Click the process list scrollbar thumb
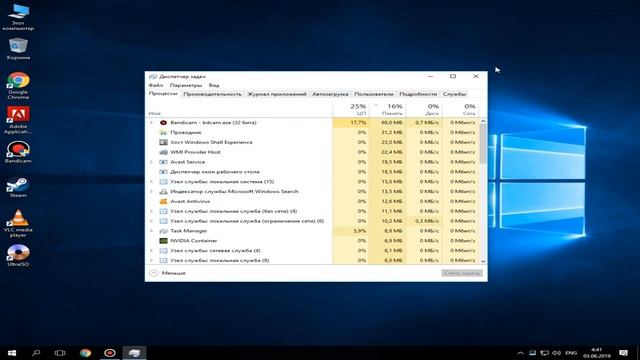This screenshot has height=360, width=640. click(483, 144)
